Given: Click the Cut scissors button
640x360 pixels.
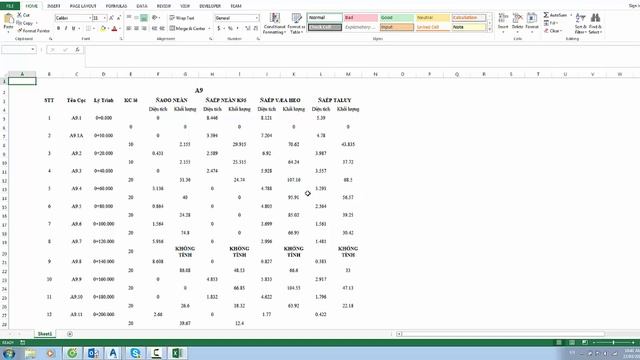Looking at the screenshot, I should (x=24, y=15).
